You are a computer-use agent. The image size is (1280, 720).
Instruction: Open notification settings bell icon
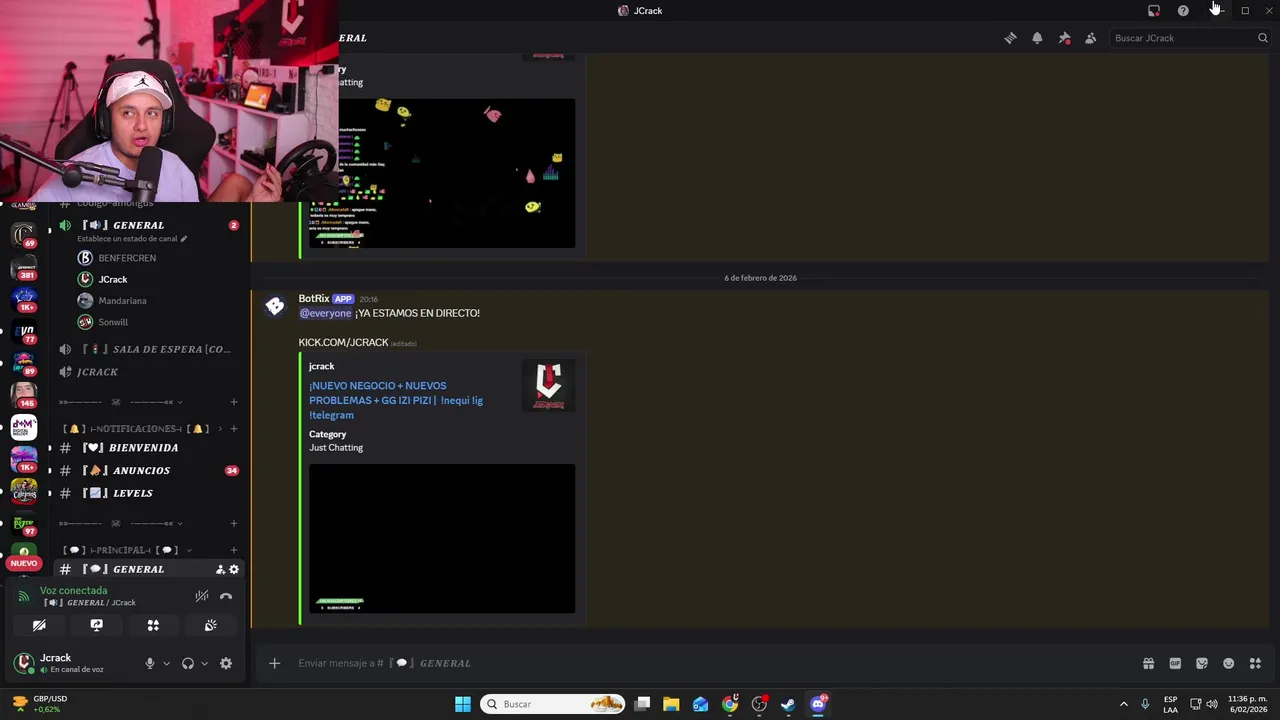(1037, 38)
